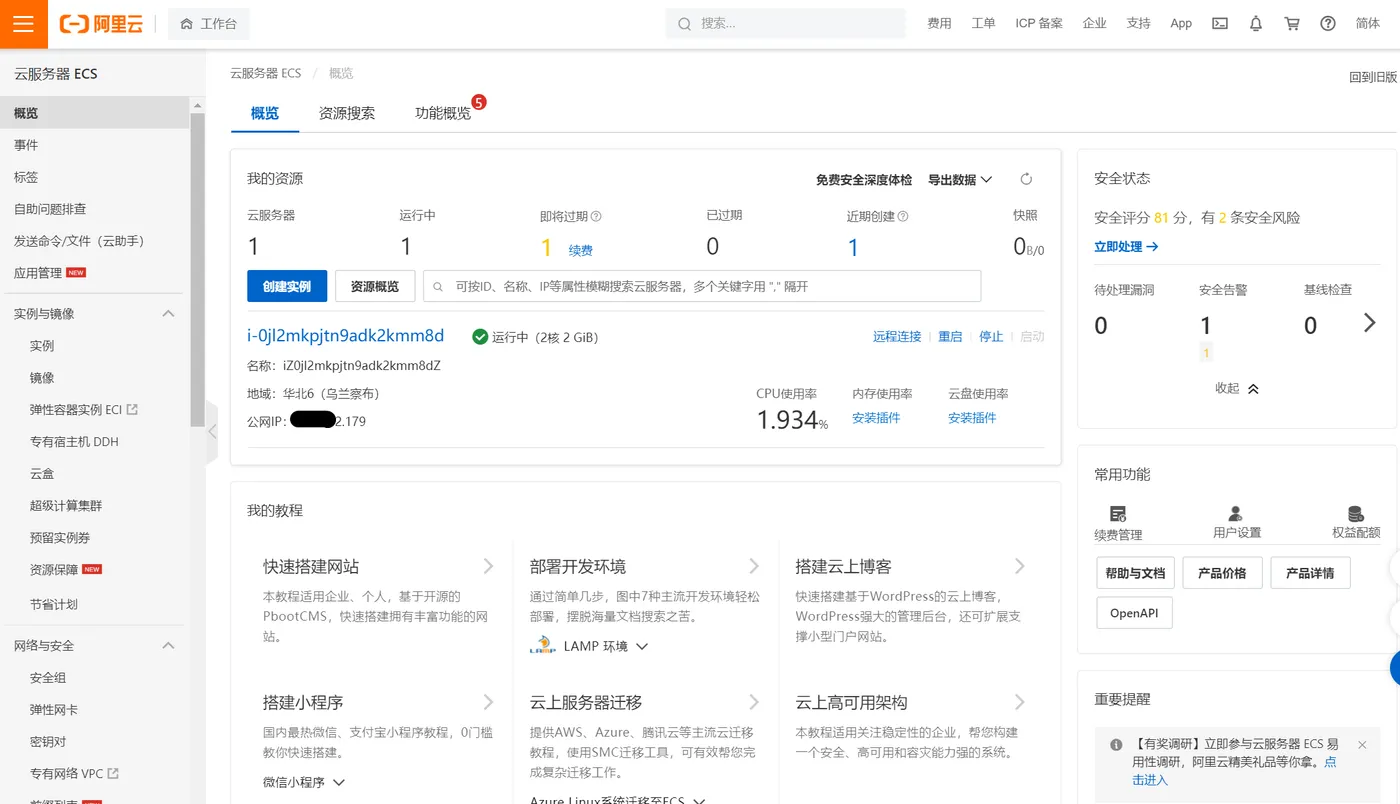The image size is (1400, 804).
Task: Expand the 微信小程序 dropdown
Action: pos(304,782)
